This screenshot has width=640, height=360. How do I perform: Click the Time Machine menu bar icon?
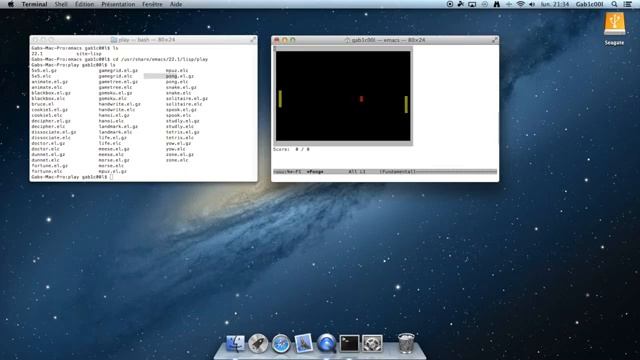pos(484,4)
